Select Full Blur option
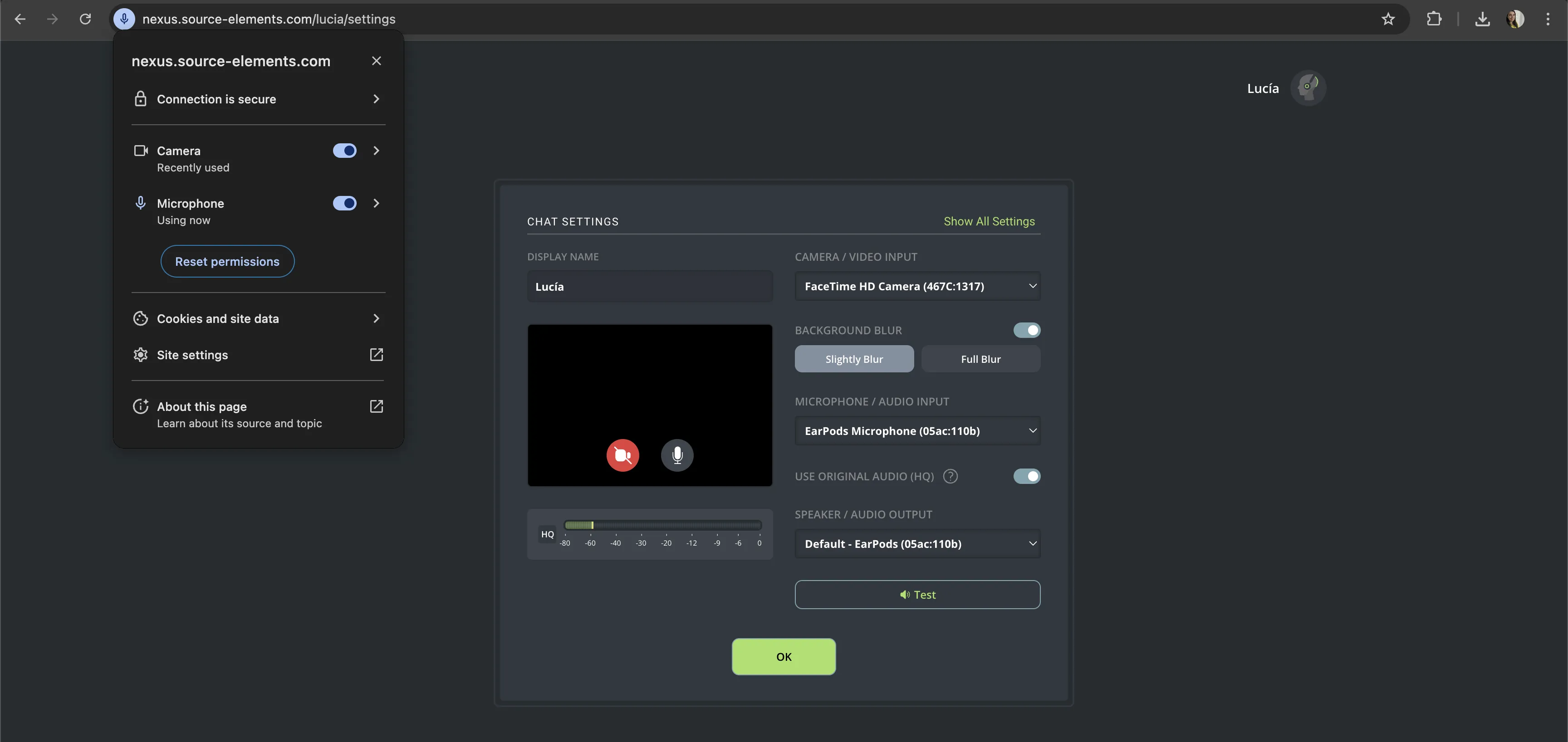This screenshot has height=742, width=1568. point(980,359)
